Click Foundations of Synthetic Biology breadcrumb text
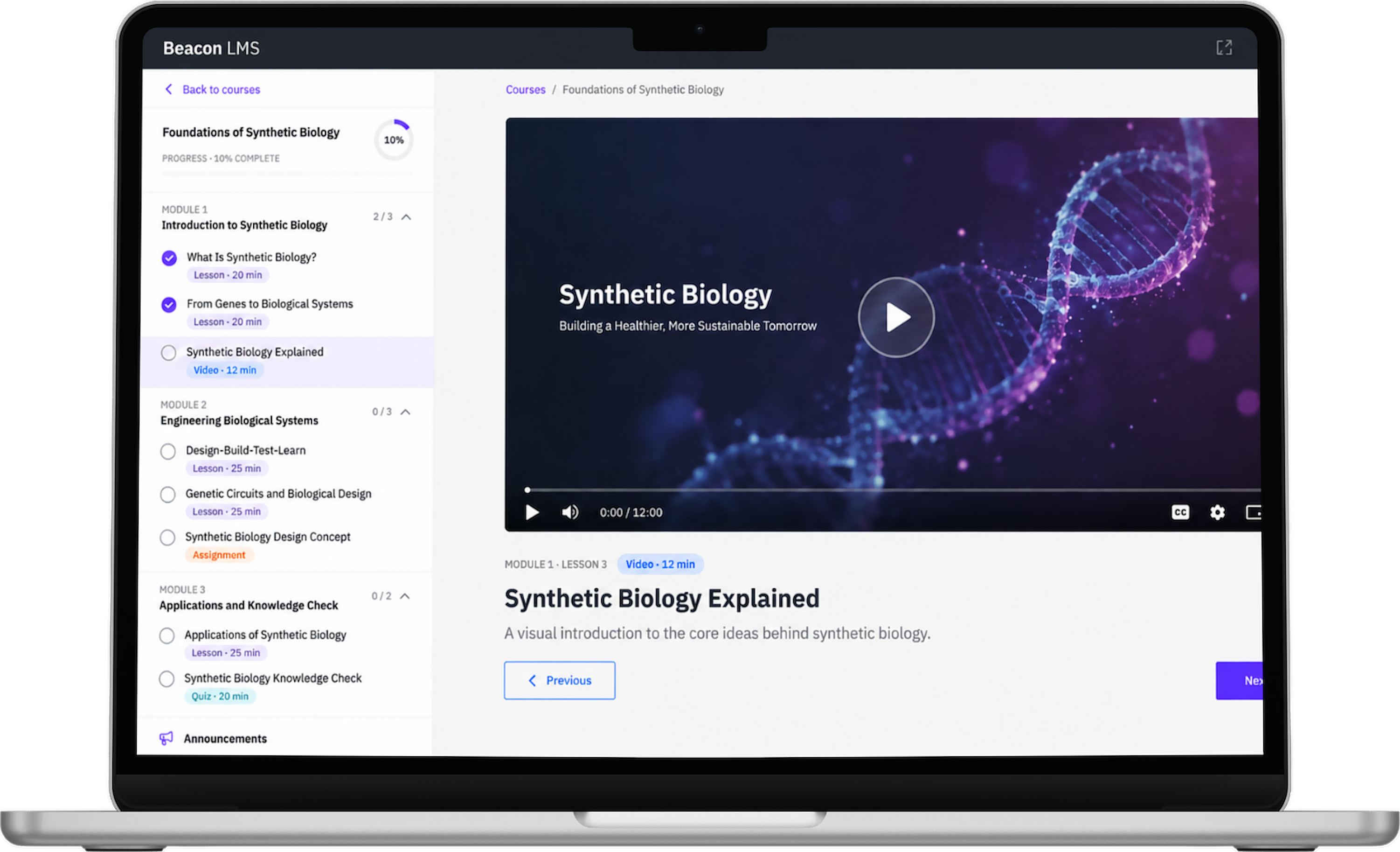1400x852 pixels. [643, 89]
